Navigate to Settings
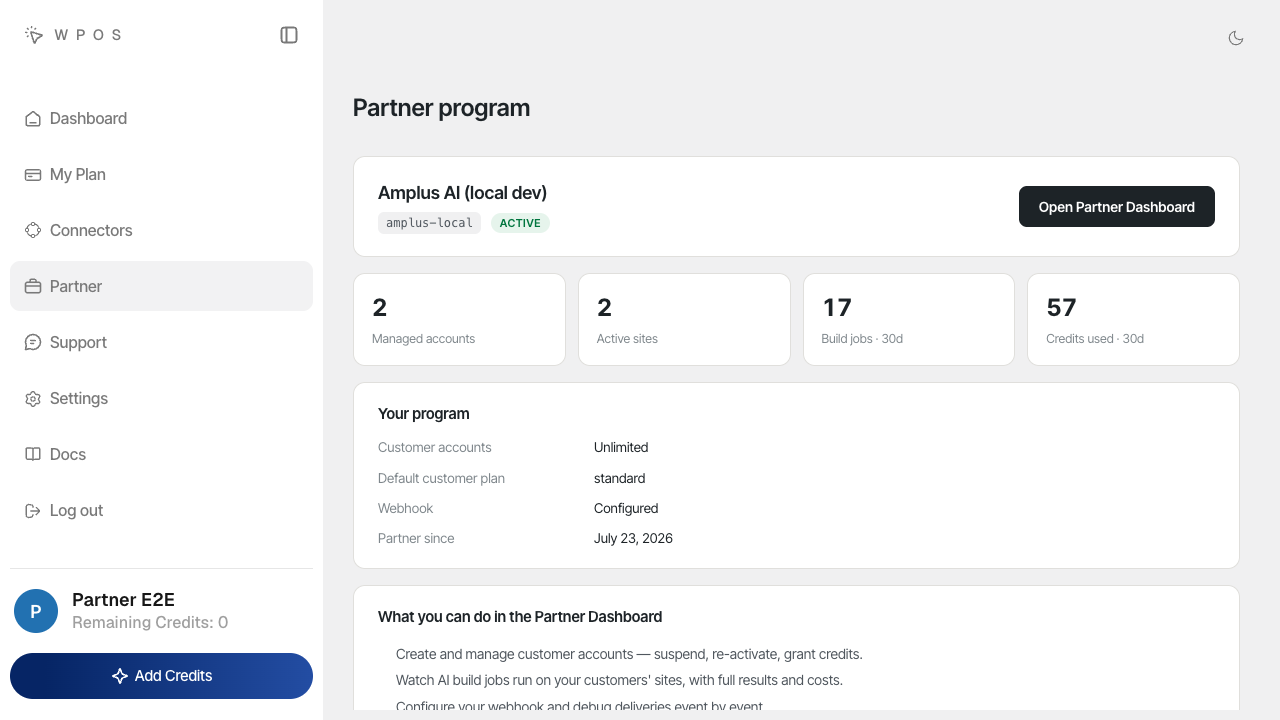The image size is (1280, 720). (x=161, y=398)
